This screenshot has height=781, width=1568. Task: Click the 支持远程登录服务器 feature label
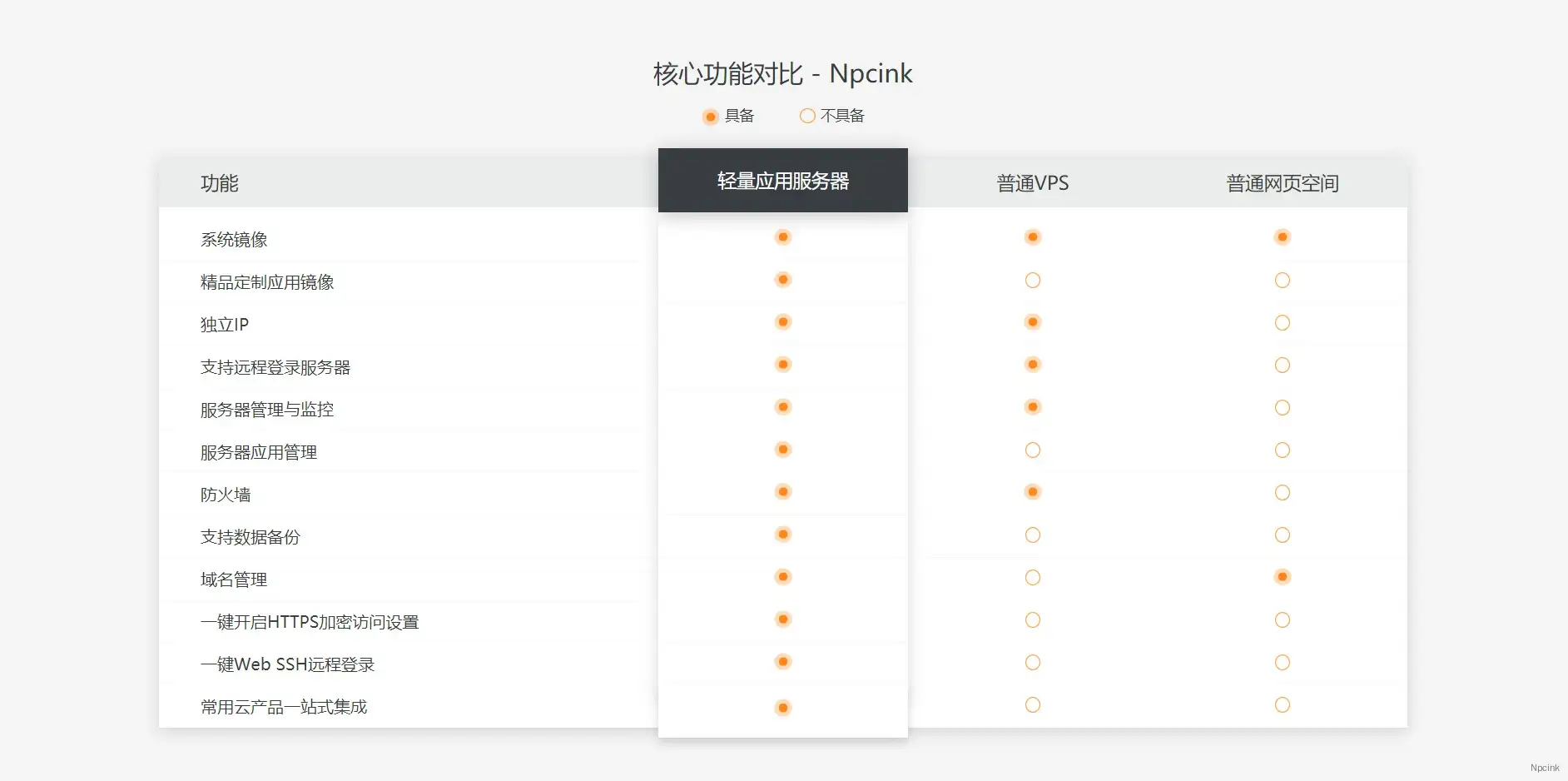[275, 367]
